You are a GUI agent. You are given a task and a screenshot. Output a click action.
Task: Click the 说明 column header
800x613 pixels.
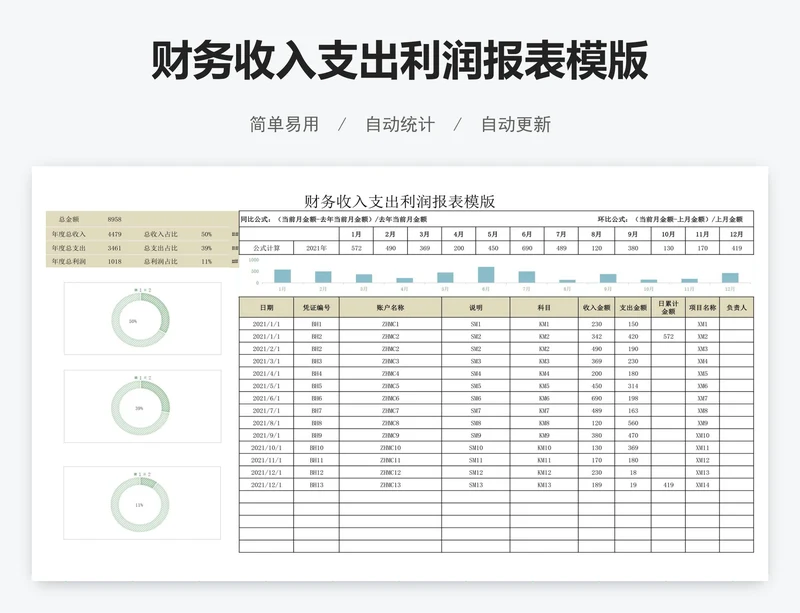click(476, 308)
